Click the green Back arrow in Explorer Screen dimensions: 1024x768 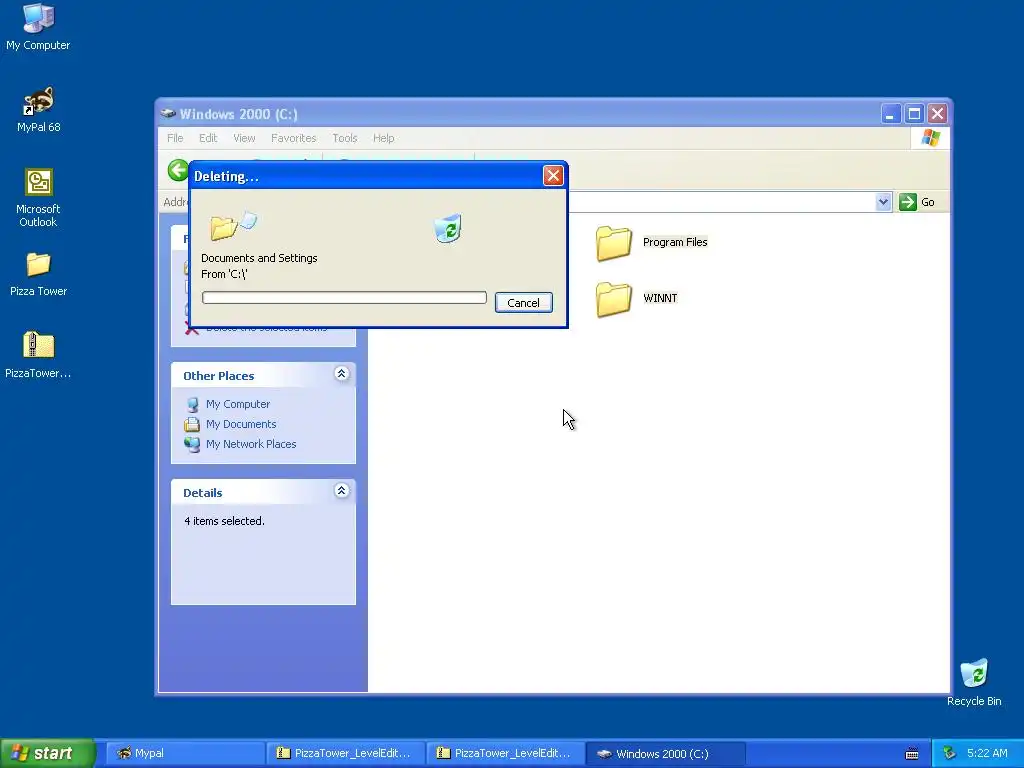pyautogui.click(x=178, y=170)
